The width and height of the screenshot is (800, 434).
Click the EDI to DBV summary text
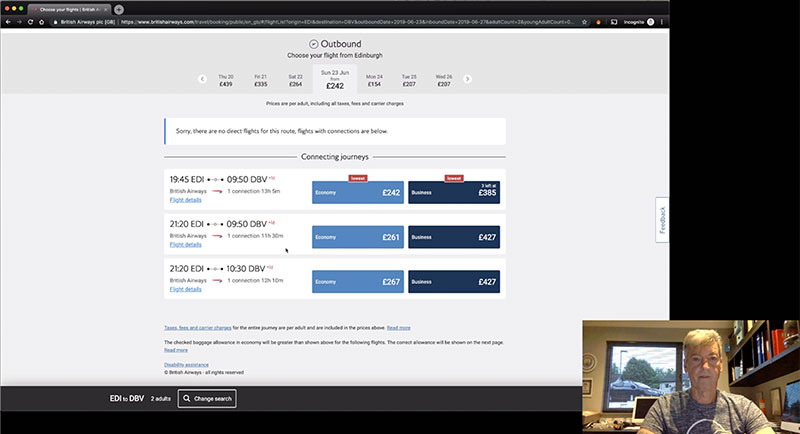point(127,398)
